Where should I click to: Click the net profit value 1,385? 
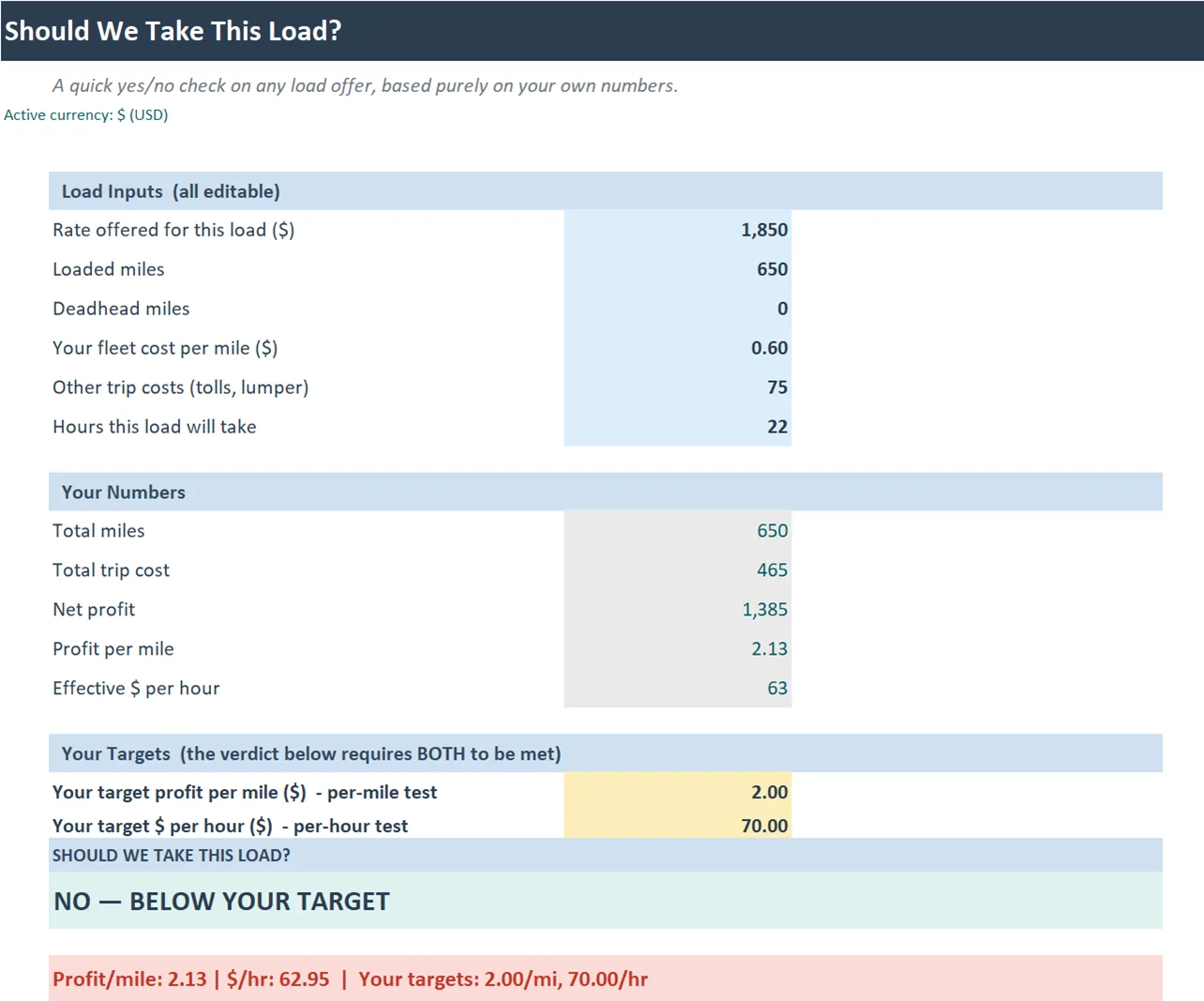click(677, 610)
